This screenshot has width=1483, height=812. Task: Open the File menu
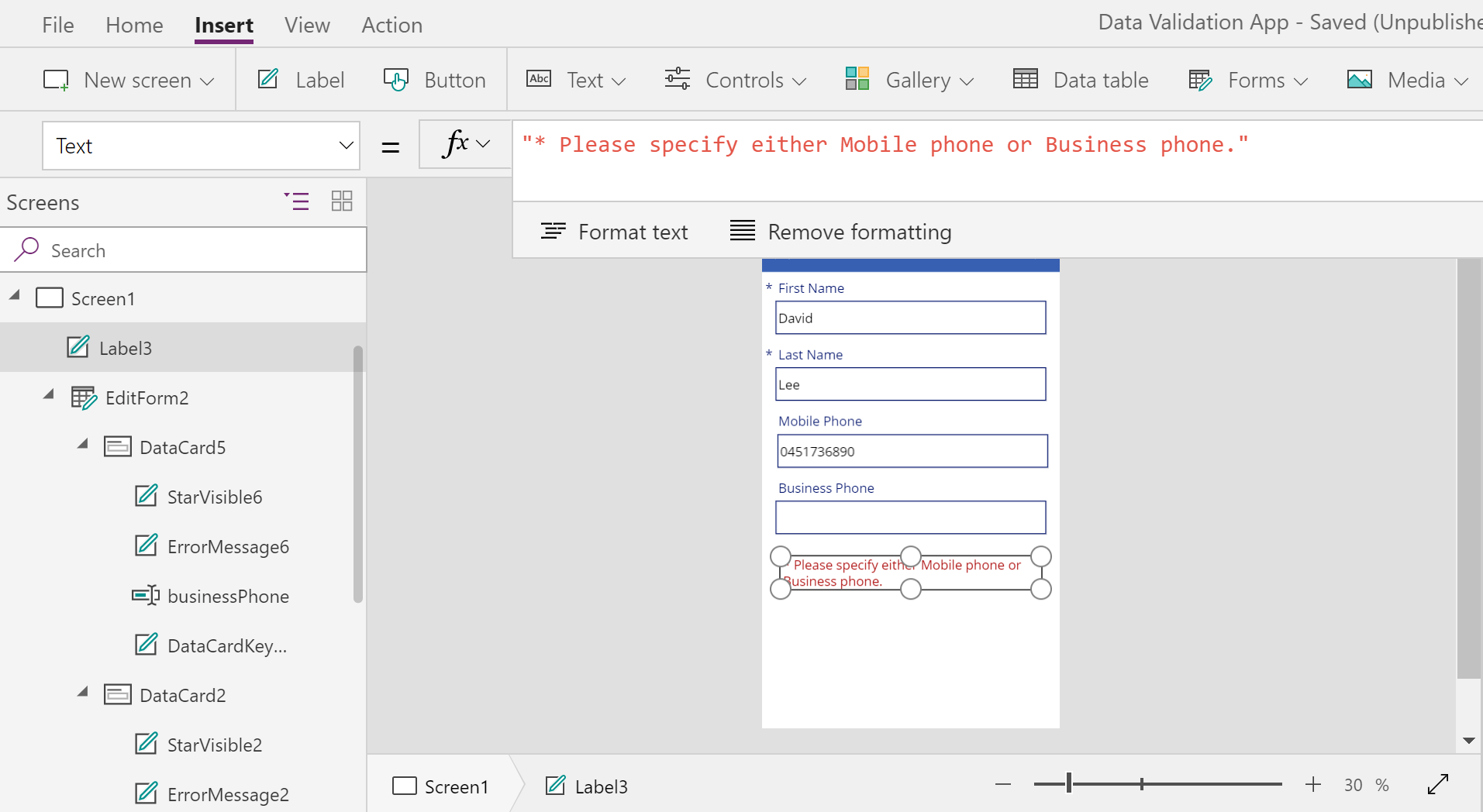[58, 25]
